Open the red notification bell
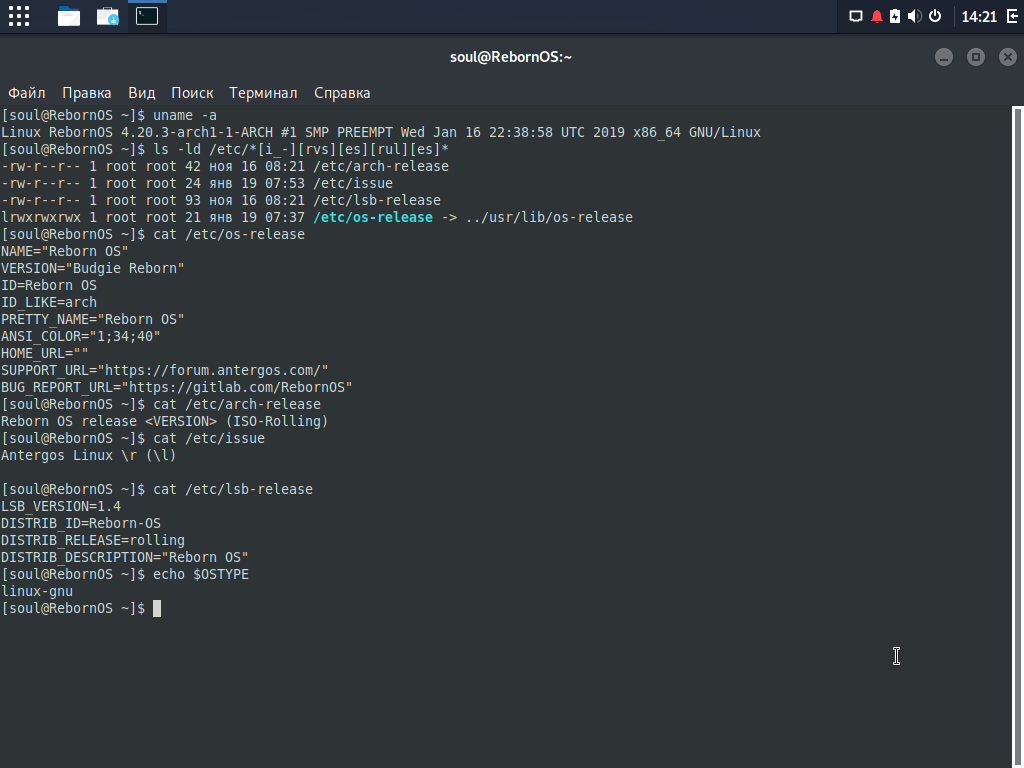1024x768 pixels. coord(876,16)
